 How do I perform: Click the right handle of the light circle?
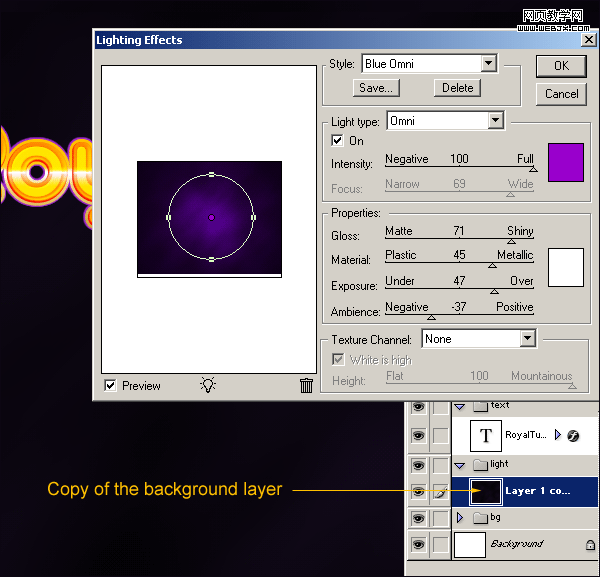click(253, 217)
